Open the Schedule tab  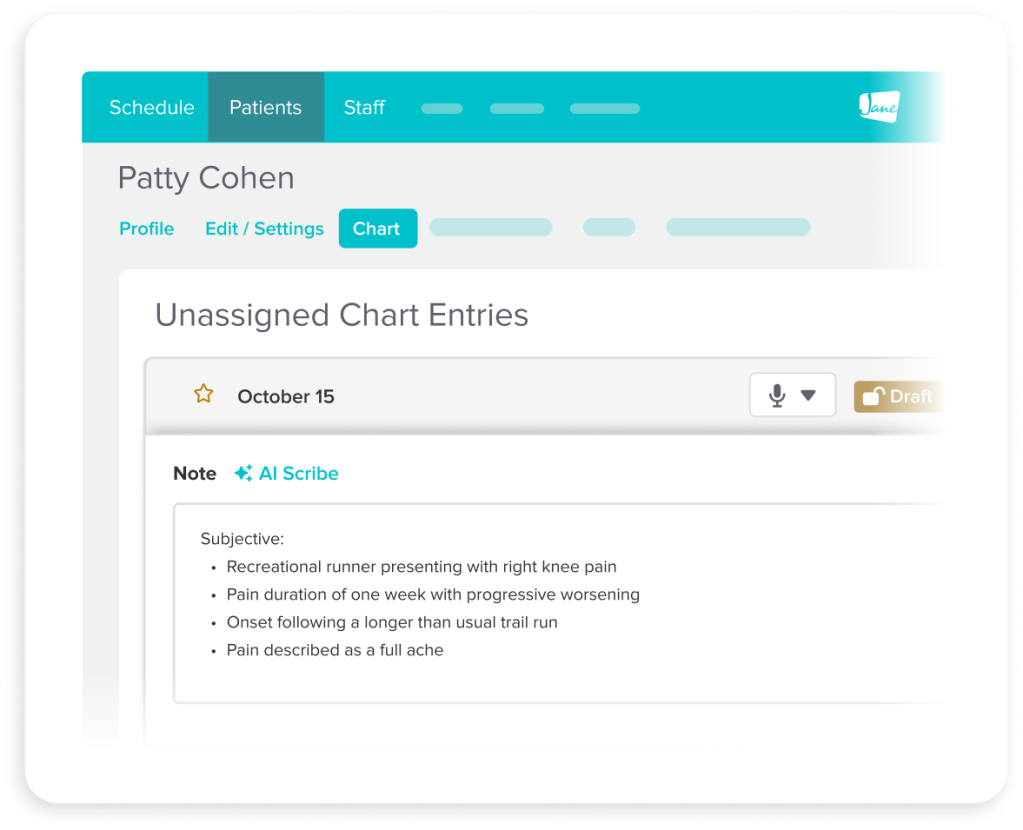pyautogui.click(x=151, y=107)
